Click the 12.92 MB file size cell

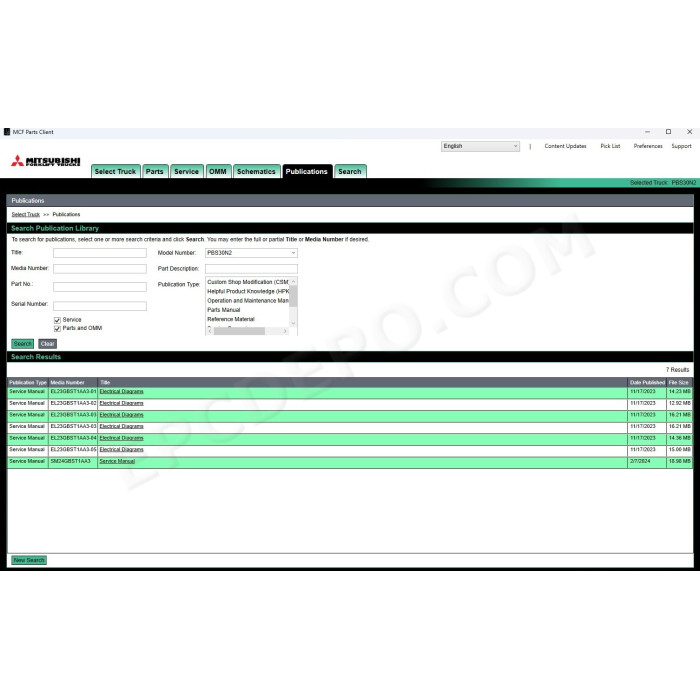[679, 403]
